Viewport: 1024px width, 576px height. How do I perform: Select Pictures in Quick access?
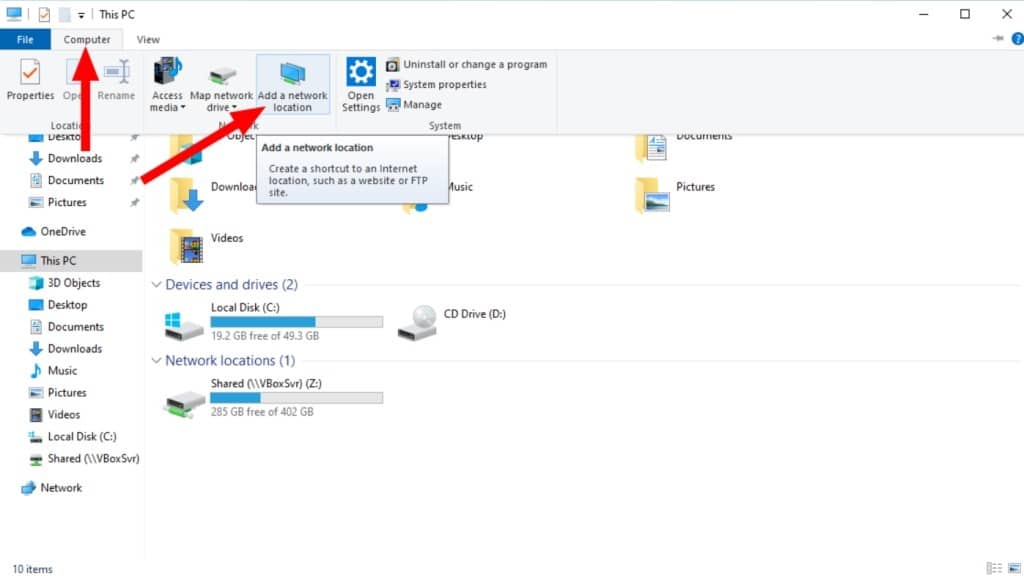coord(67,202)
